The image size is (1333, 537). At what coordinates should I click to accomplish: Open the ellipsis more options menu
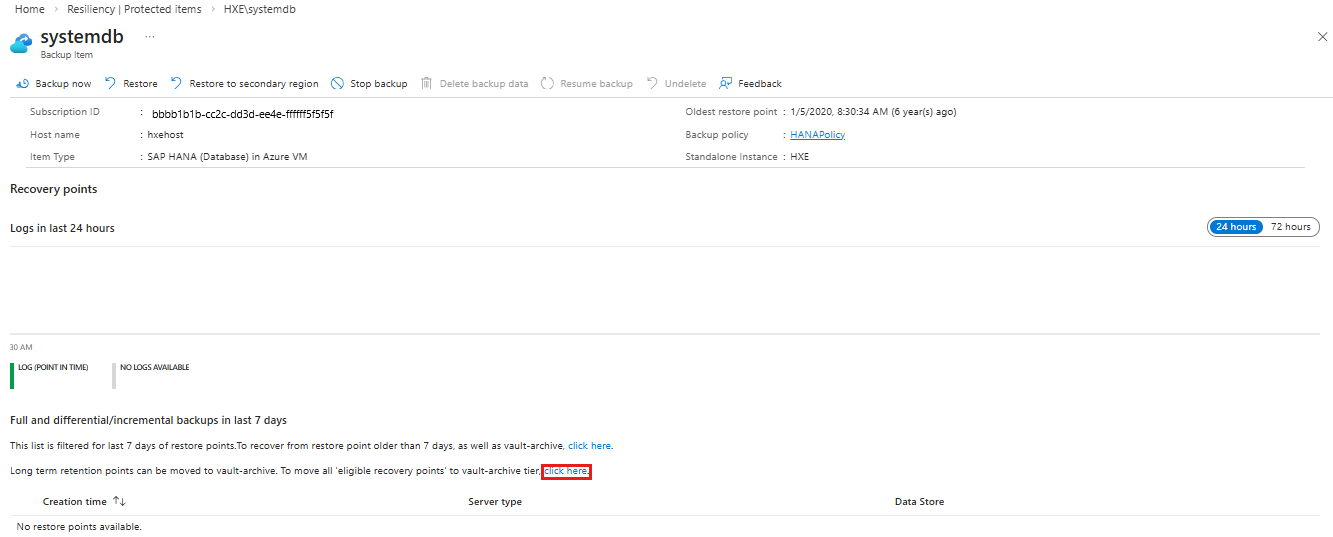tap(150, 36)
